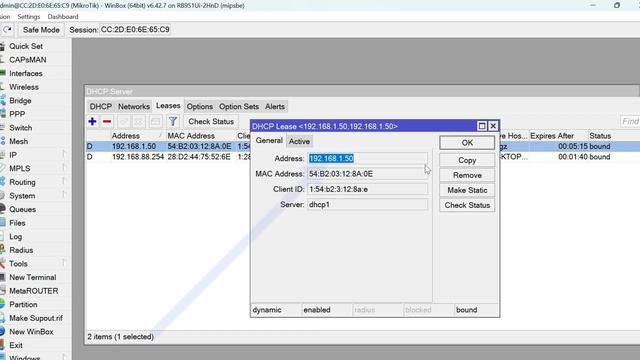The height and width of the screenshot is (360, 640).
Task: Open Partition in sidebar
Action: 23,304
